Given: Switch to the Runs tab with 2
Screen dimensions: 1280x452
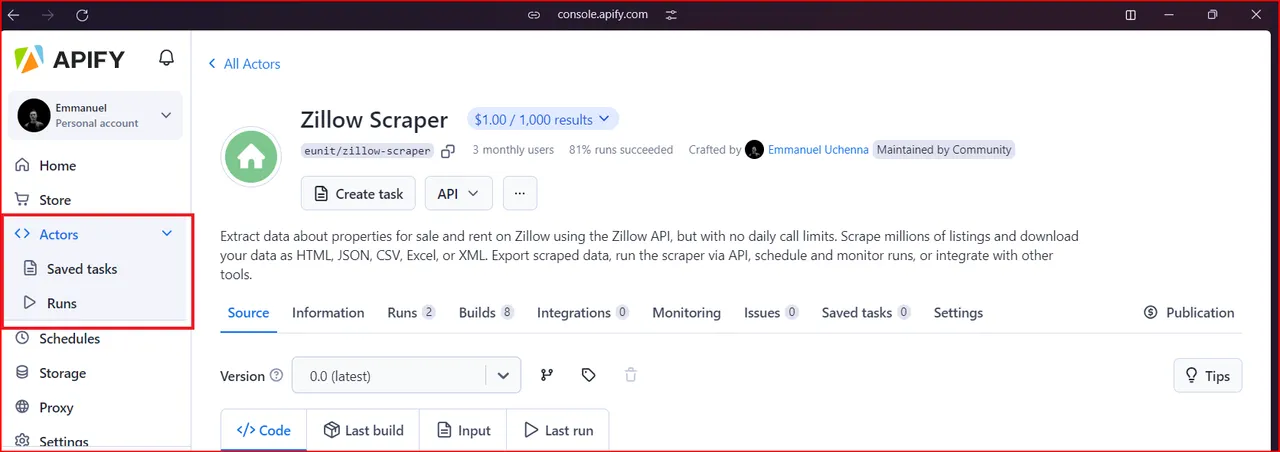Looking at the screenshot, I should [411, 313].
